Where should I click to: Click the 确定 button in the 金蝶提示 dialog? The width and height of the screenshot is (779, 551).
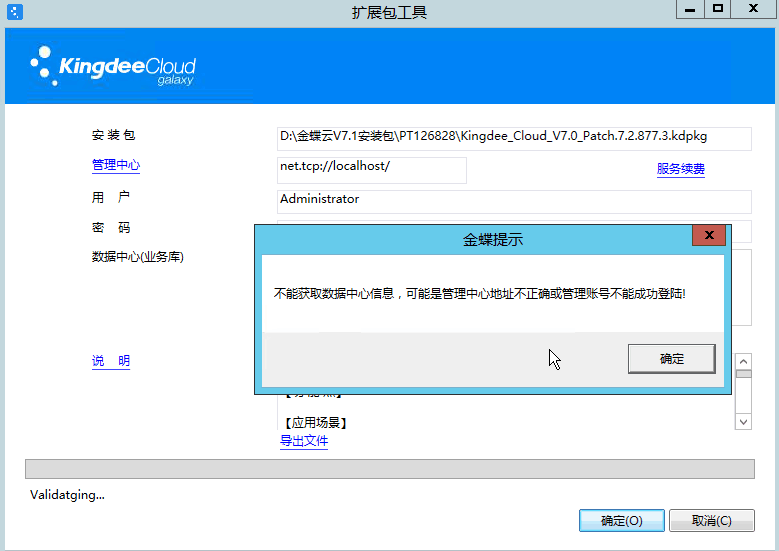click(672, 359)
